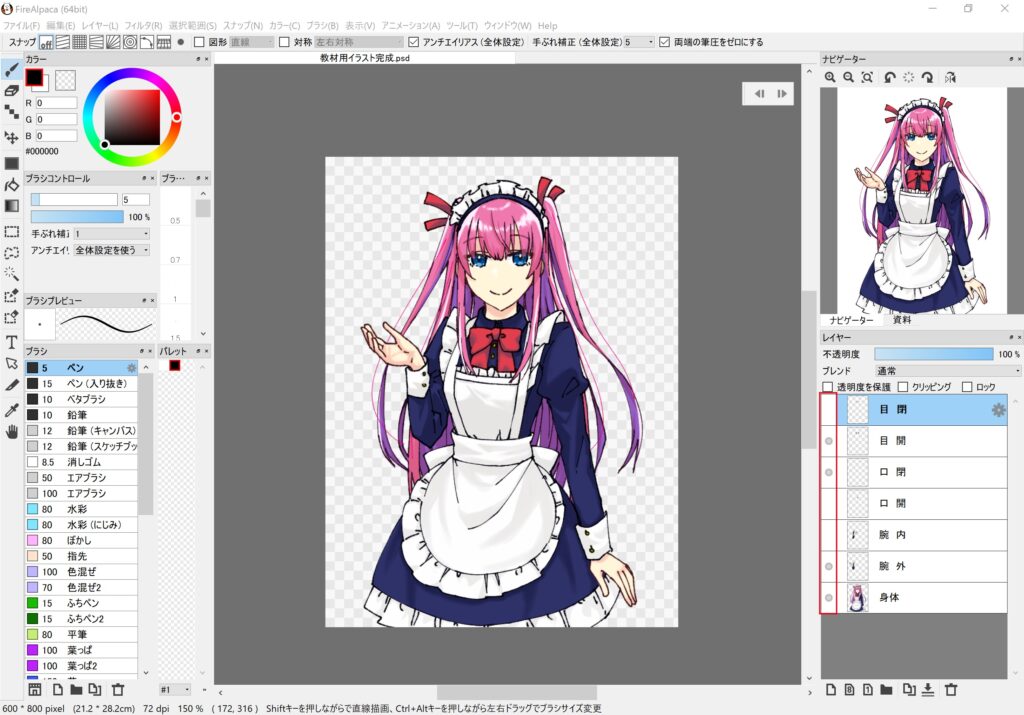Flip the view with the Navigator mirror icon
1024x715 pixels.
(x=949, y=77)
